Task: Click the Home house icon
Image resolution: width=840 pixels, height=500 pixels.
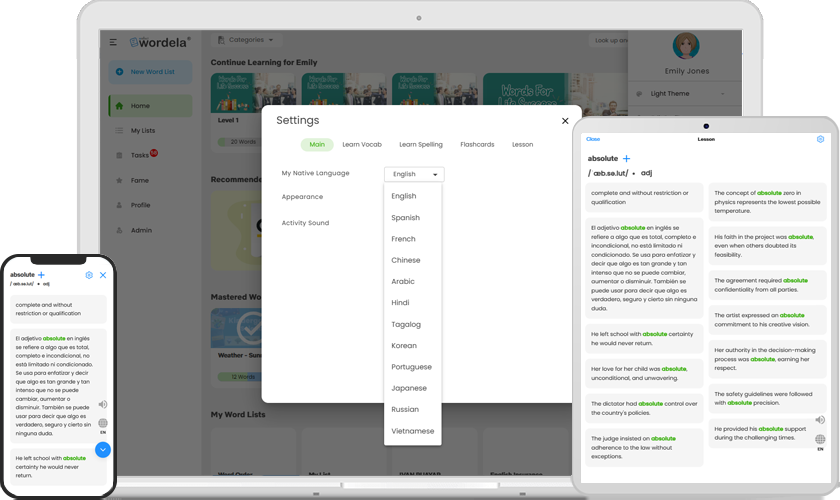Action: click(x=119, y=106)
